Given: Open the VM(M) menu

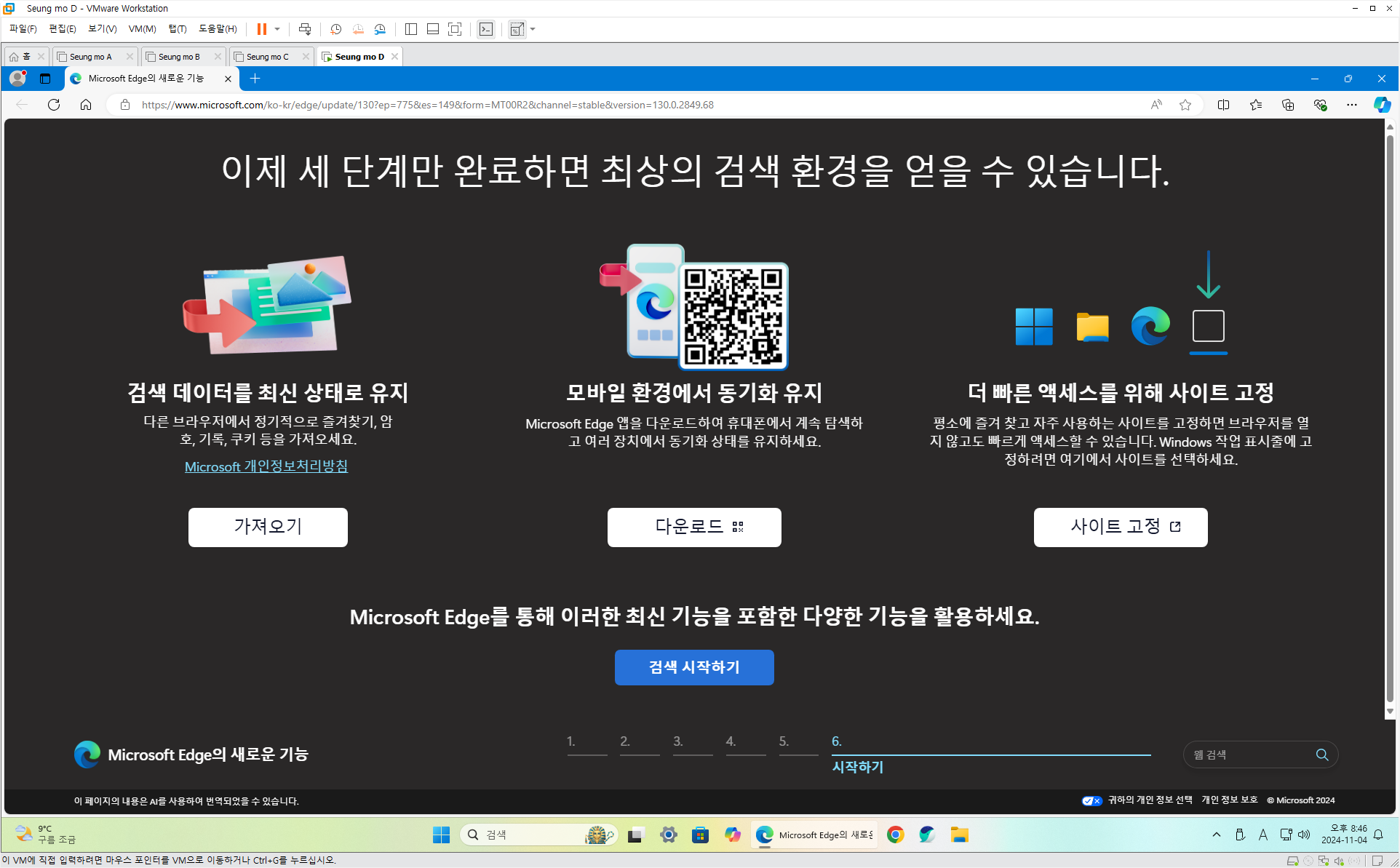Looking at the screenshot, I should coord(142,29).
